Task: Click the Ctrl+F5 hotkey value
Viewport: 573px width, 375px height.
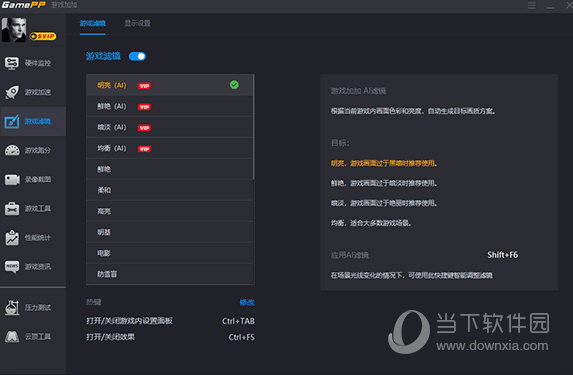Action: tap(242, 337)
